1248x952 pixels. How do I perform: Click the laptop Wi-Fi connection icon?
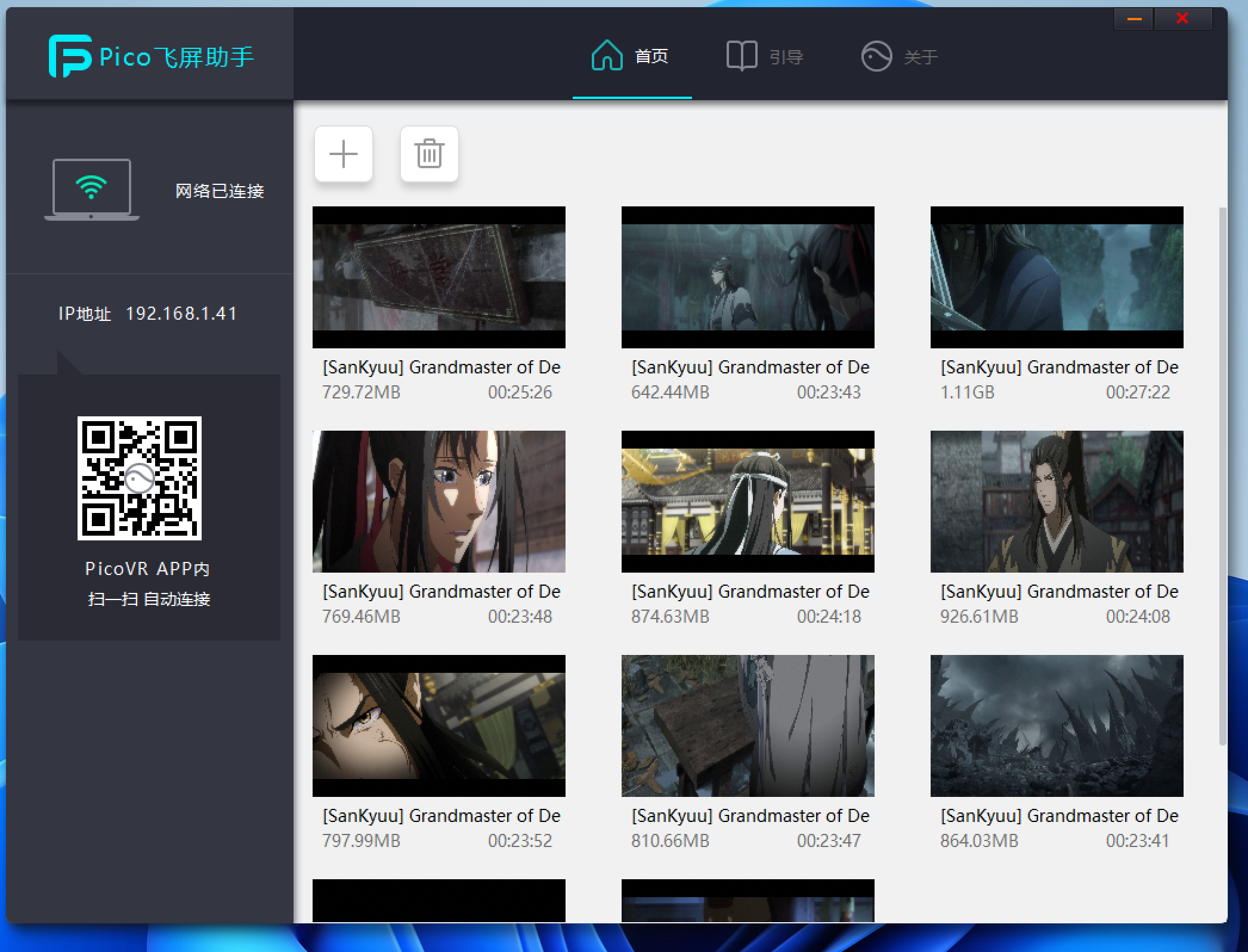(92, 190)
